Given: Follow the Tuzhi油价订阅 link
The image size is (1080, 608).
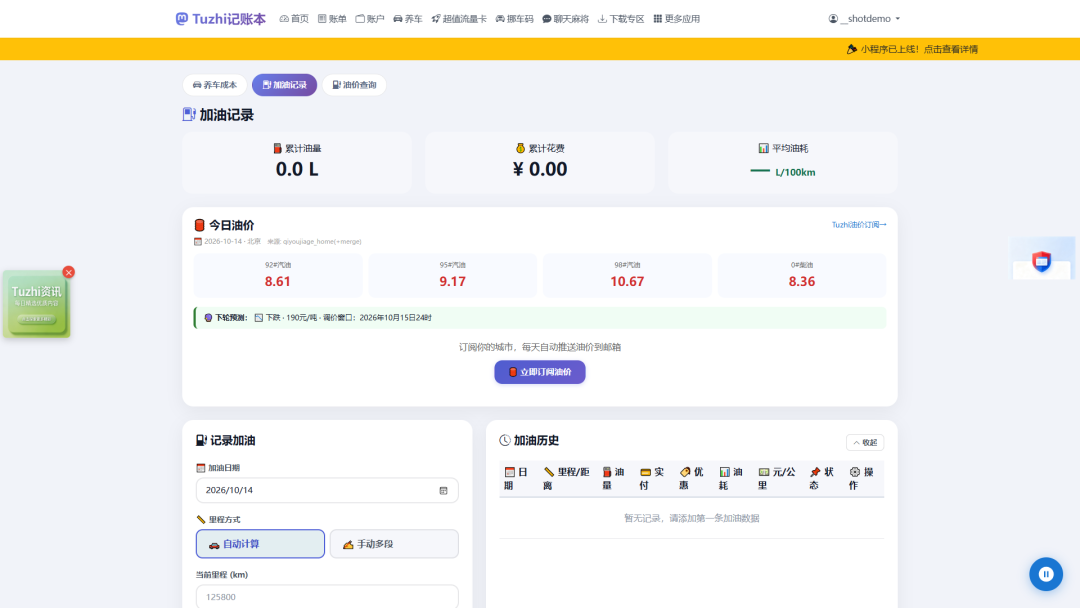Looking at the screenshot, I should coord(859,224).
